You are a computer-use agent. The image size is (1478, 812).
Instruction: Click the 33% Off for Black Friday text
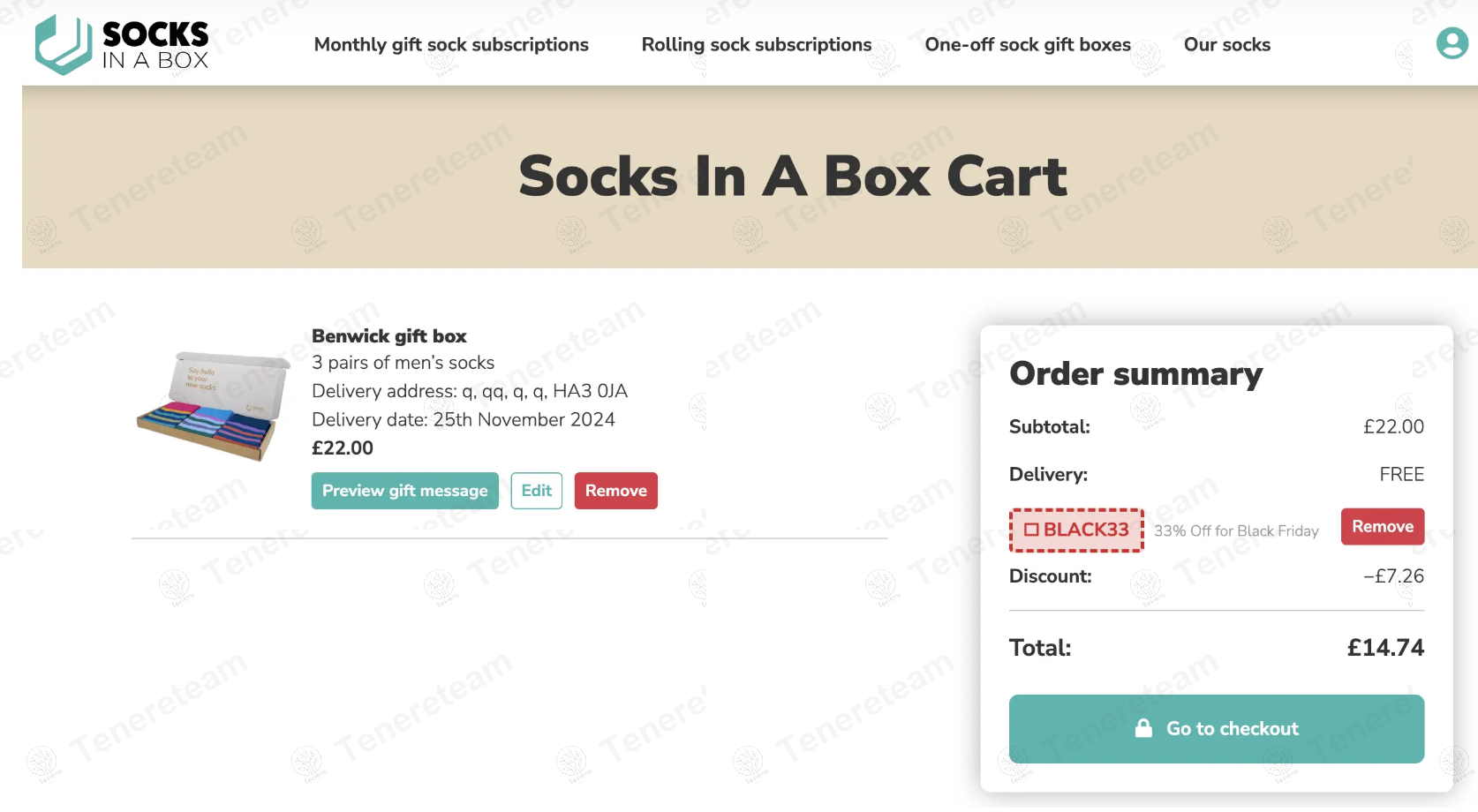click(x=1236, y=530)
